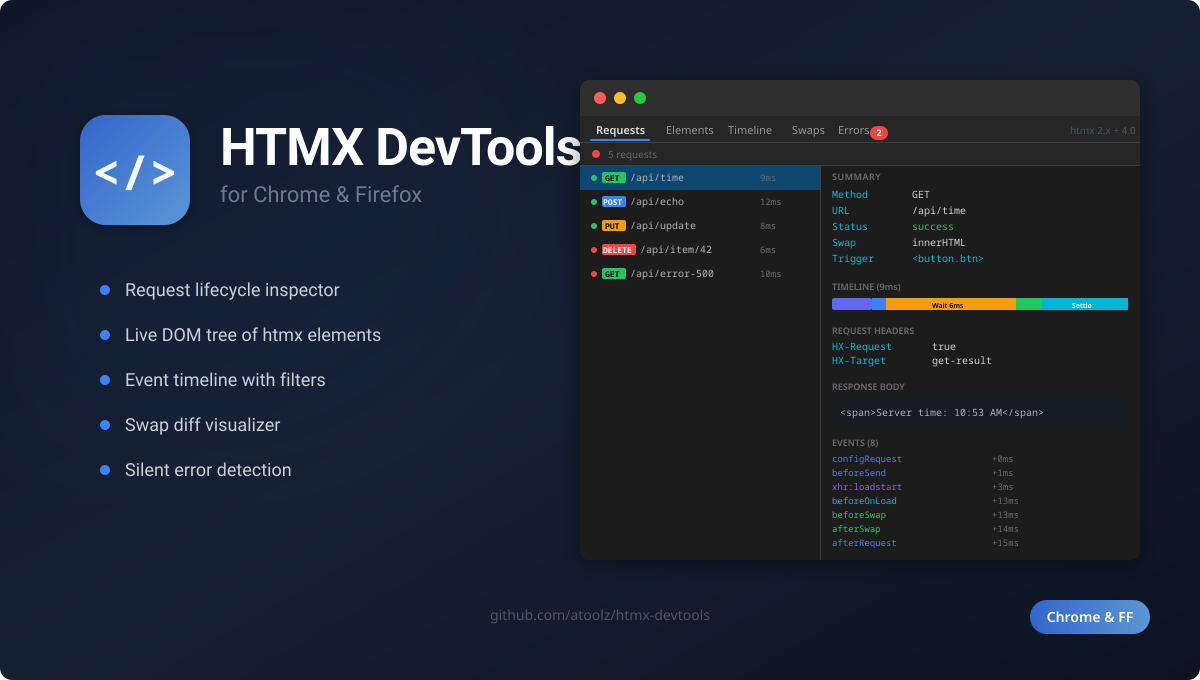Click the GET badge on /api/error-500
The image size is (1200, 680).
[x=611, y=273]
